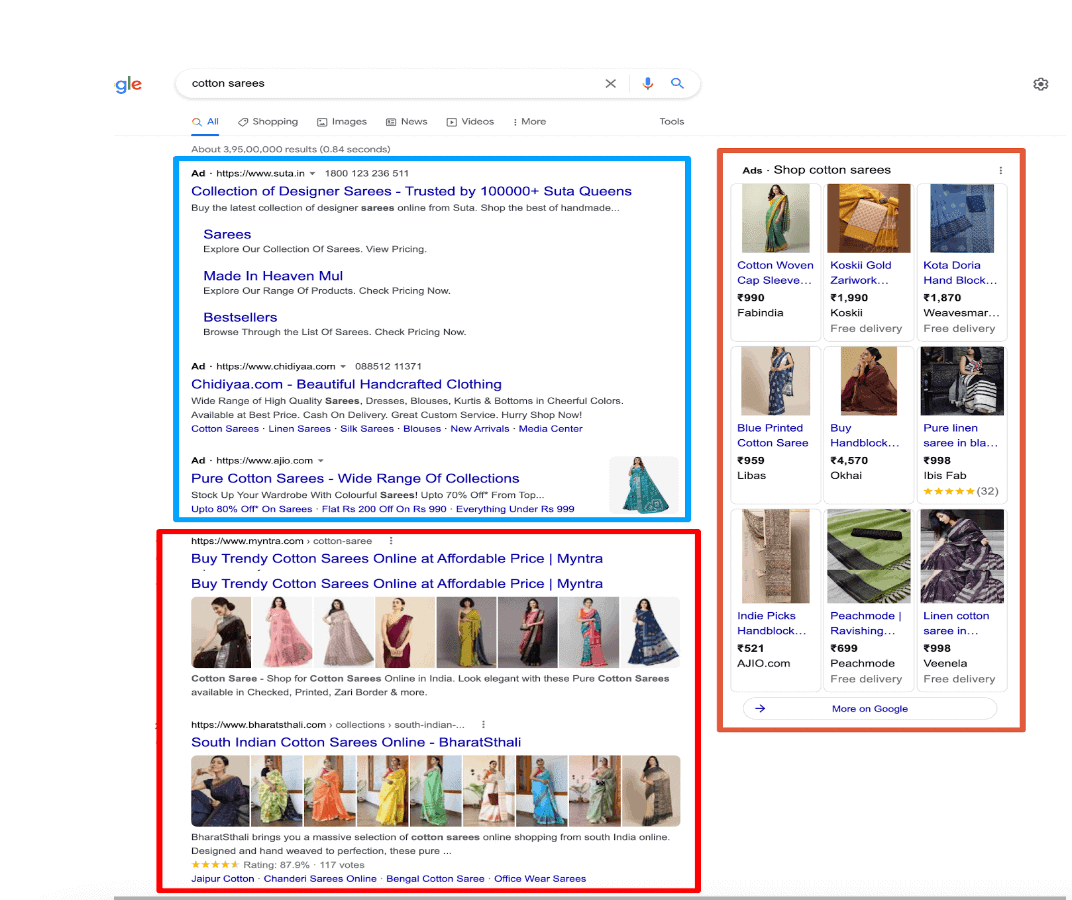Screen dimensions: 1072x900
Task: Click the yellow saree BharatSthali thumbnail
Action: pos(383,791)
